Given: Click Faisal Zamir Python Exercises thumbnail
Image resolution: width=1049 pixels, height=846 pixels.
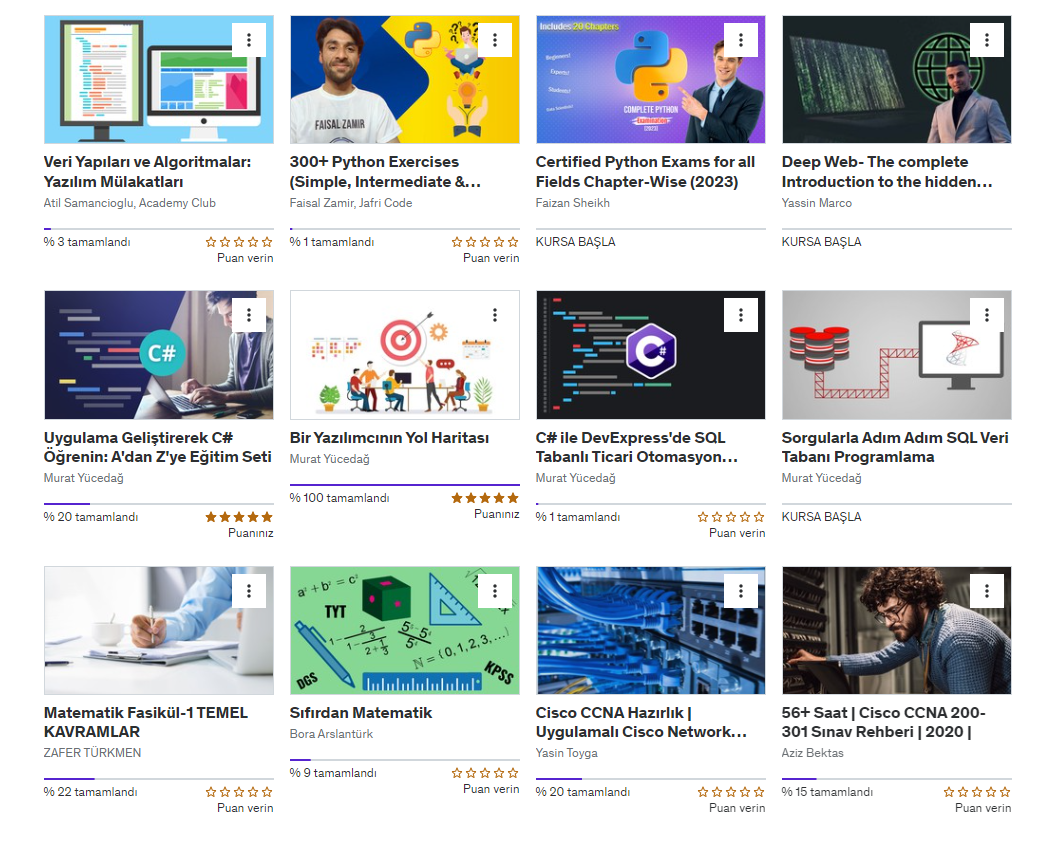Looking at the screenshot, I should 405,80.
